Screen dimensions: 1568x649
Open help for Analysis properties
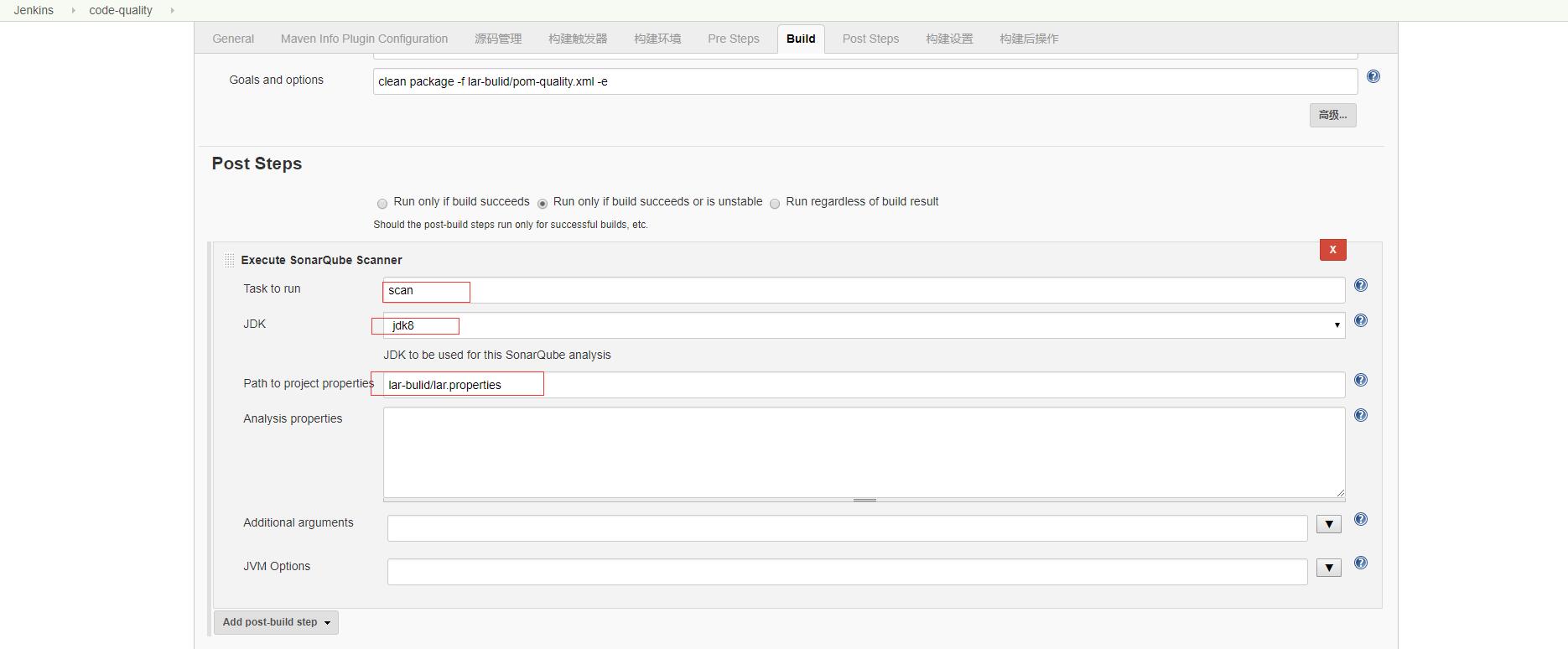[x=1361, y=415]
